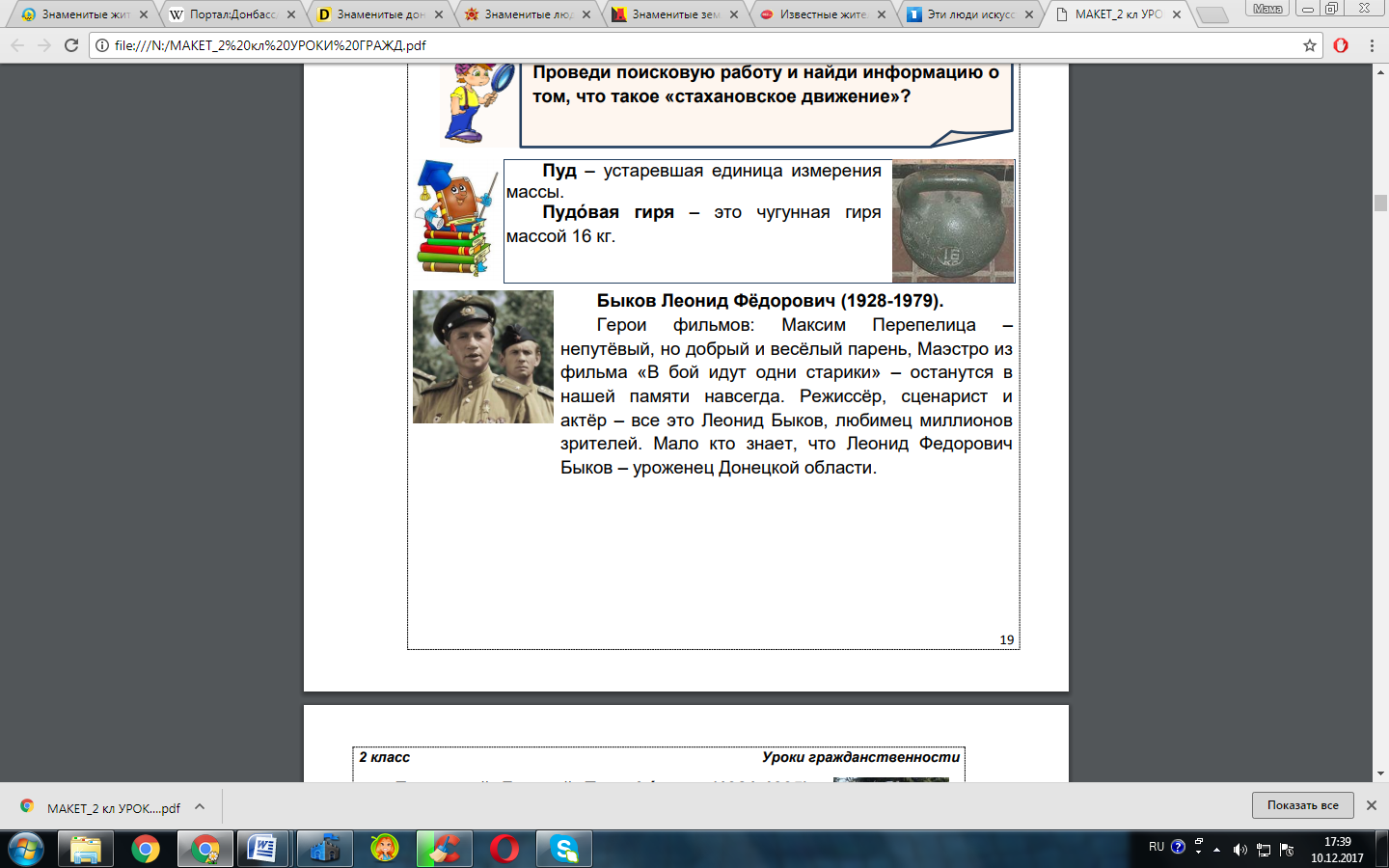This screenshot has height=868, width=1389.
Task: Close the downloads bar
Action: coord(1372,805)
